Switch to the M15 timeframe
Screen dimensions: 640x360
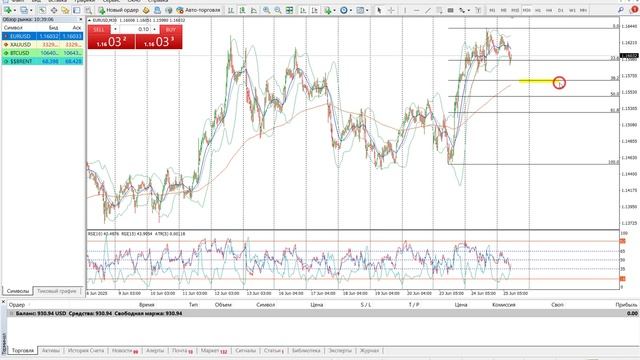[515, 10]
